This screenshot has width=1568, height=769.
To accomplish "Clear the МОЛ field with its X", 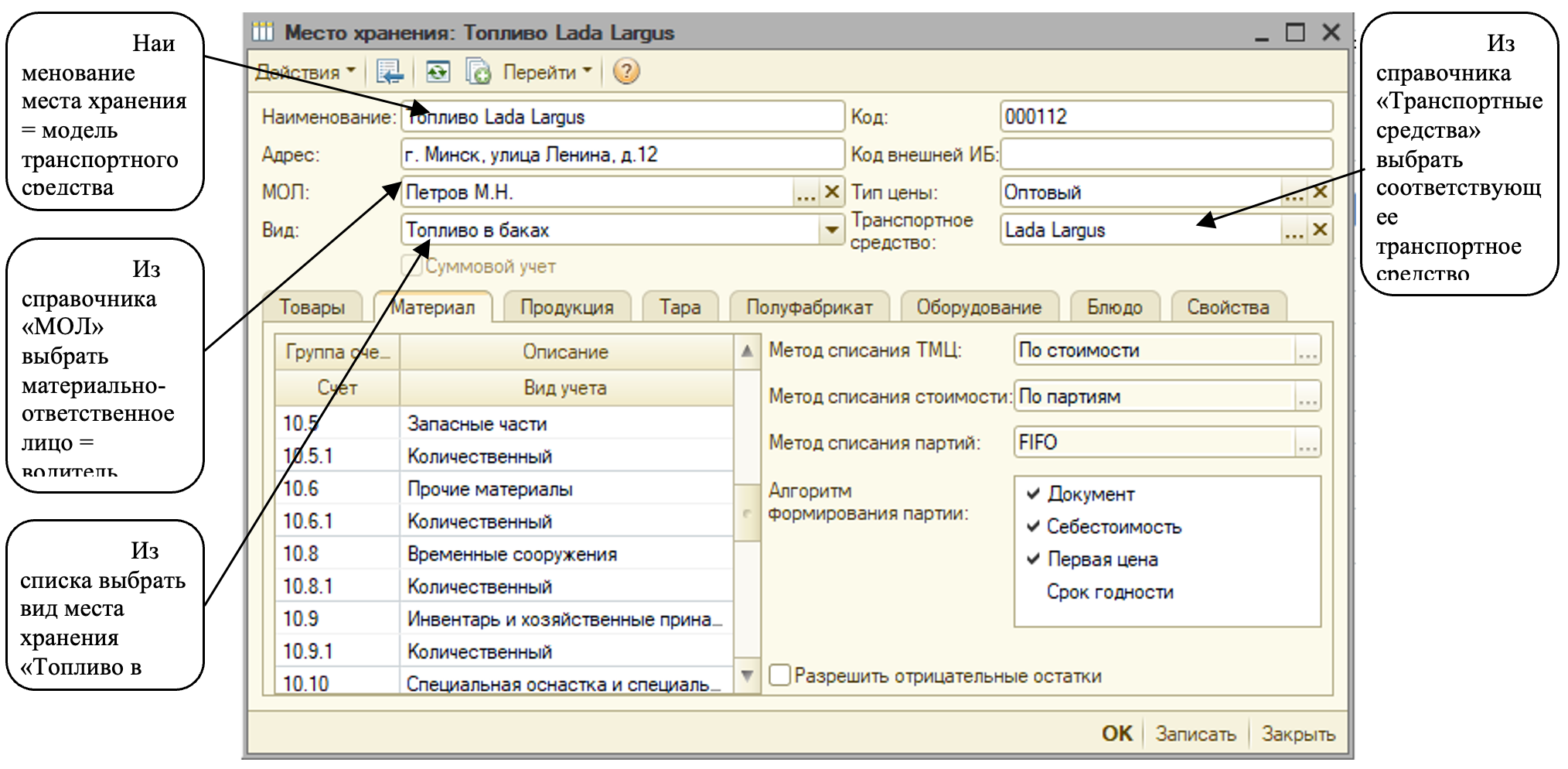I will 832,192.
